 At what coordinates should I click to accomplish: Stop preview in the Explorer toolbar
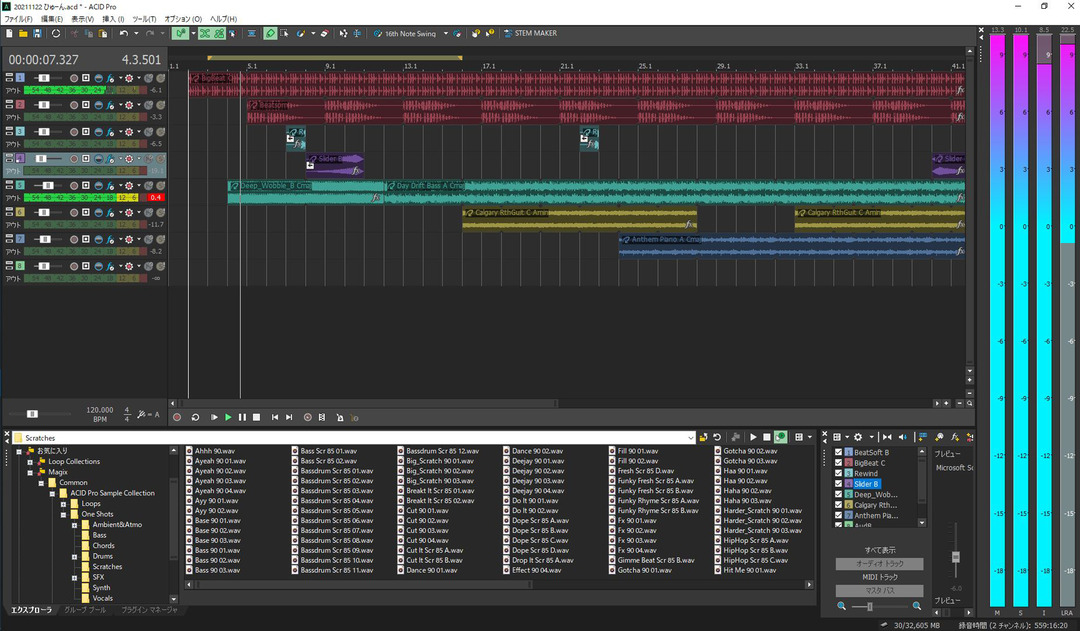click(x=767, y=437)
